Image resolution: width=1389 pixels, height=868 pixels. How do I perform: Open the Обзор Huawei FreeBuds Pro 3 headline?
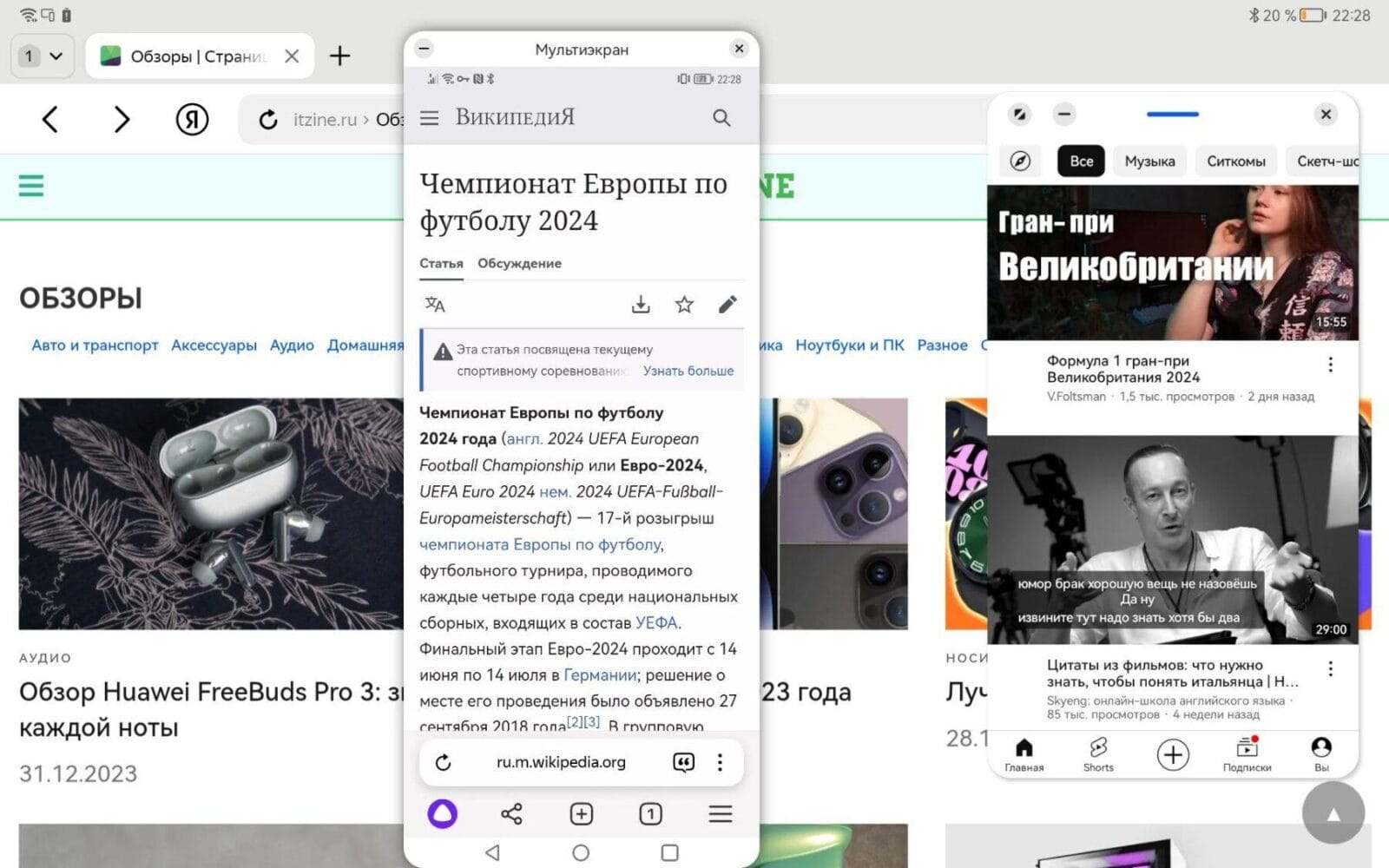pos(211,709)
